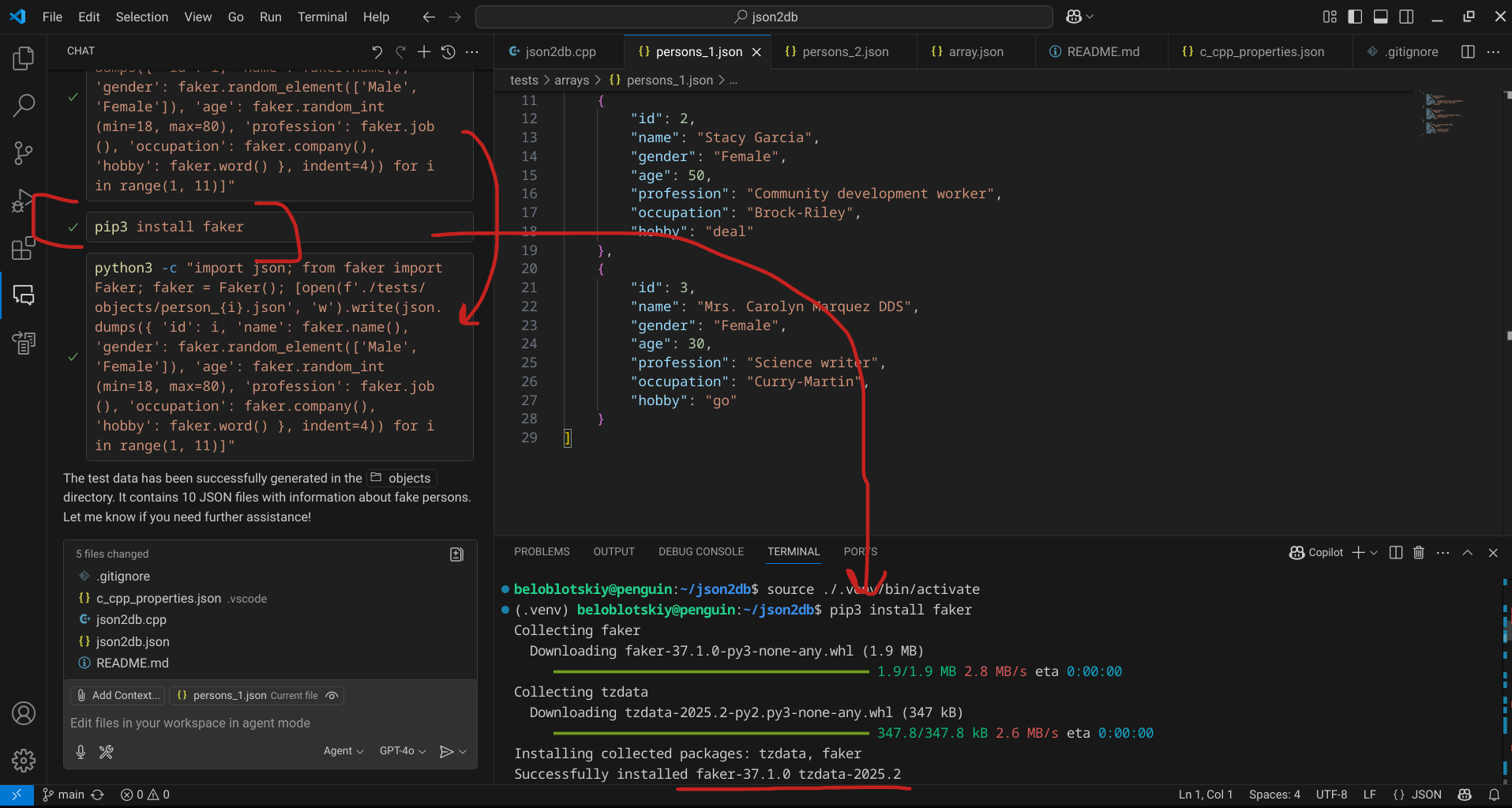Open the Explorer view in activity bar

coord(24,58)
